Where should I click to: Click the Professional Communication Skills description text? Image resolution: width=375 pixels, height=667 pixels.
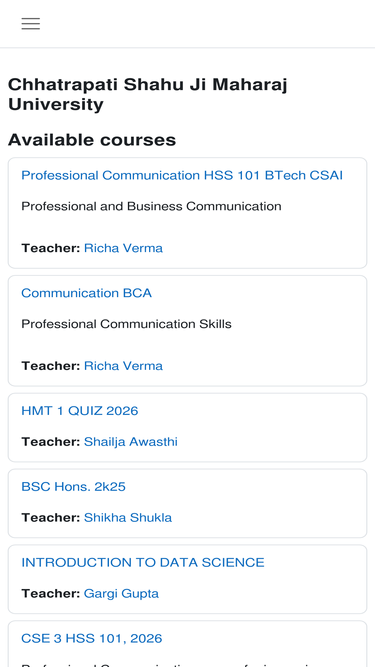click(126, 324)
